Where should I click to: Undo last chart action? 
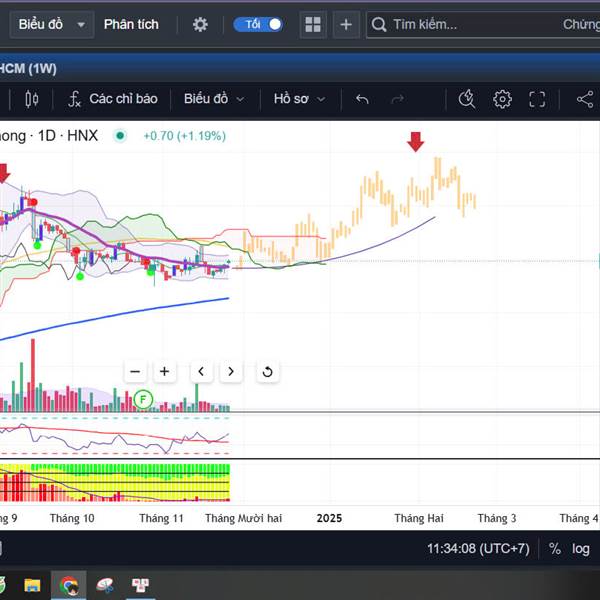(x=362, y=99)
